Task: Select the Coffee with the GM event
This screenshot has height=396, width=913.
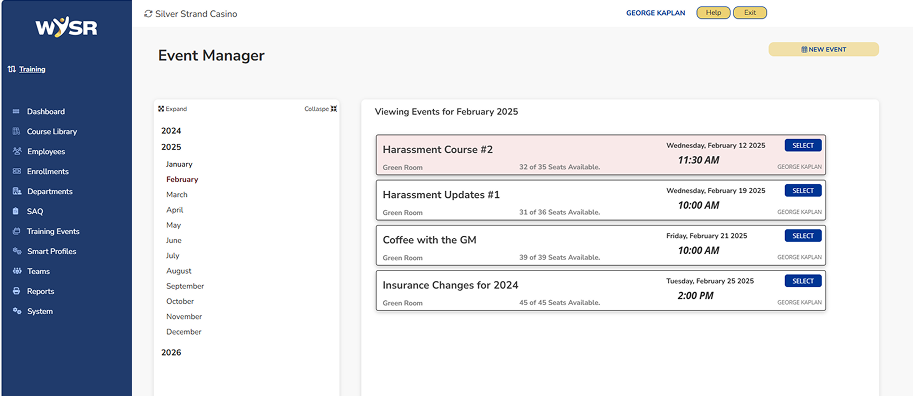Action: tap(803, 236)
